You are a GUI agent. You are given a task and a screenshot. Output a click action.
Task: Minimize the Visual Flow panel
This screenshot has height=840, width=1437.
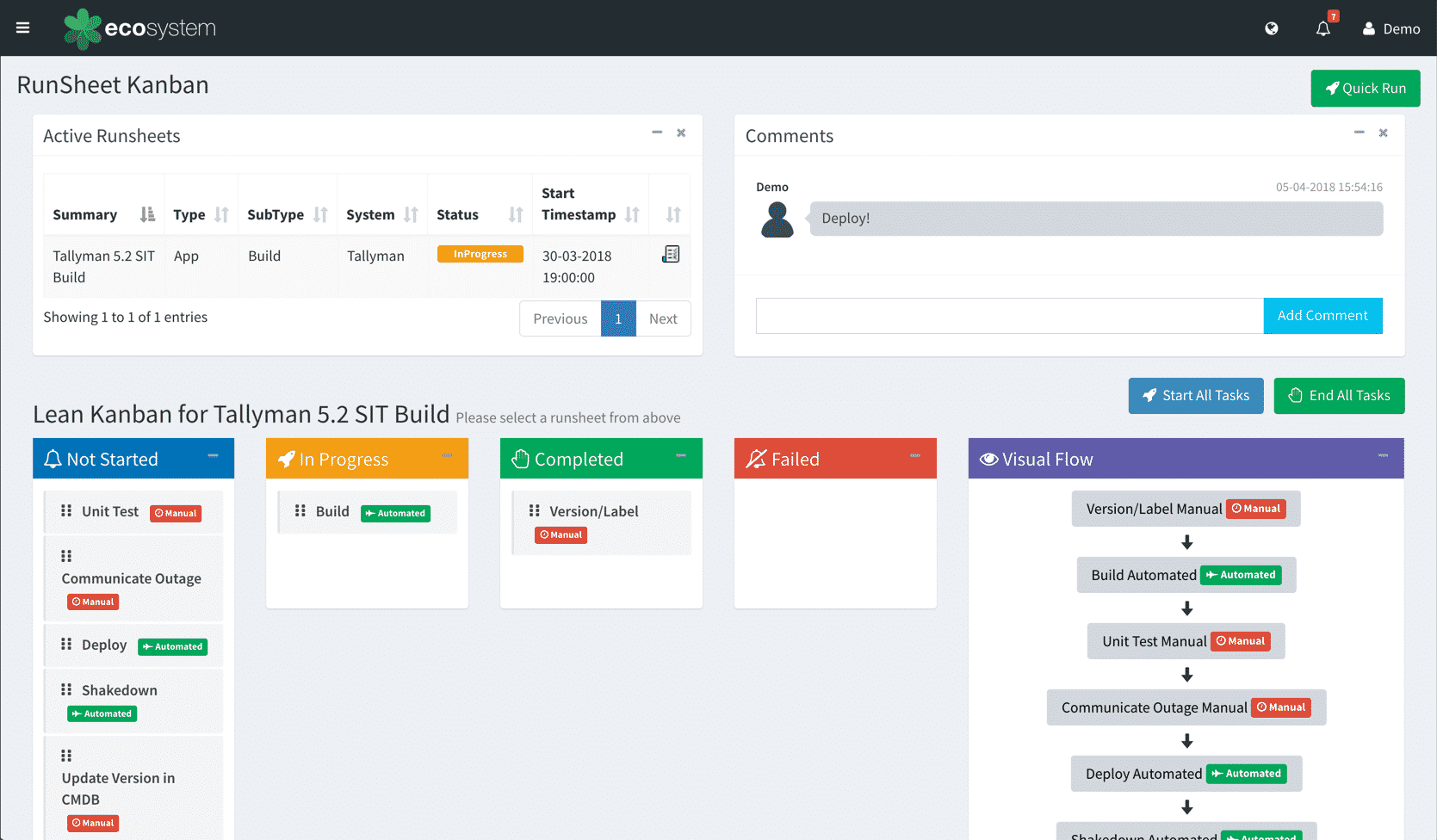coord(1383,455)
